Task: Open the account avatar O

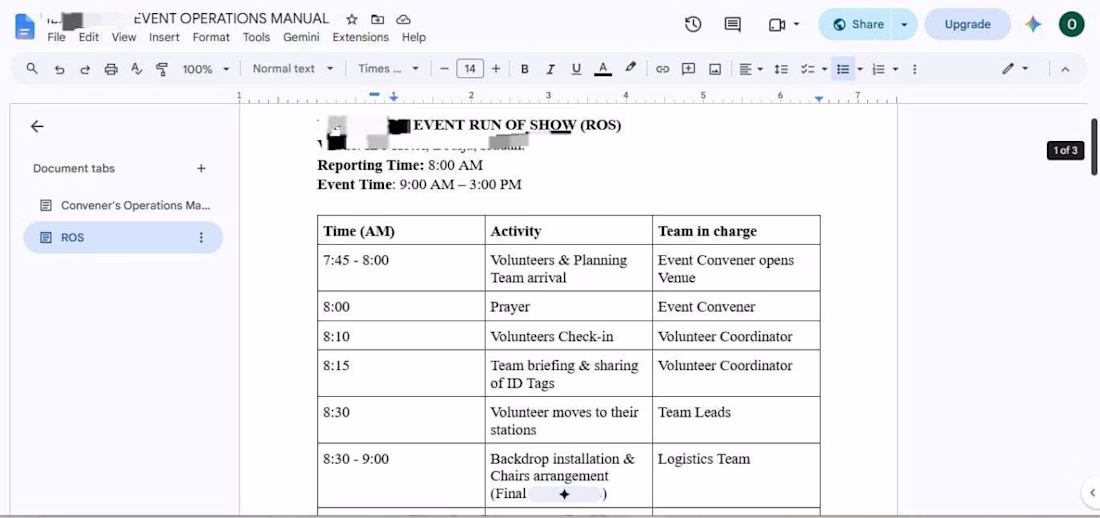Action: [1071, 24]
